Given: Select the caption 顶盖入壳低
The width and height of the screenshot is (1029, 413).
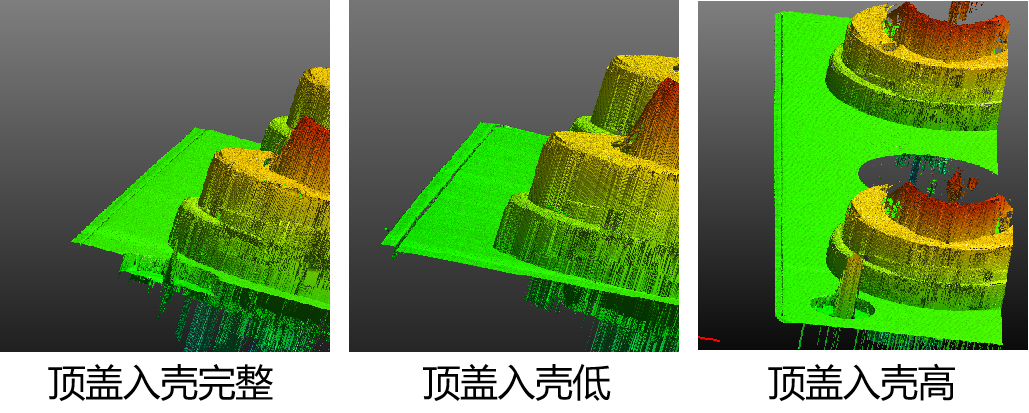Looking at the screenshot, I should point(516,383).
